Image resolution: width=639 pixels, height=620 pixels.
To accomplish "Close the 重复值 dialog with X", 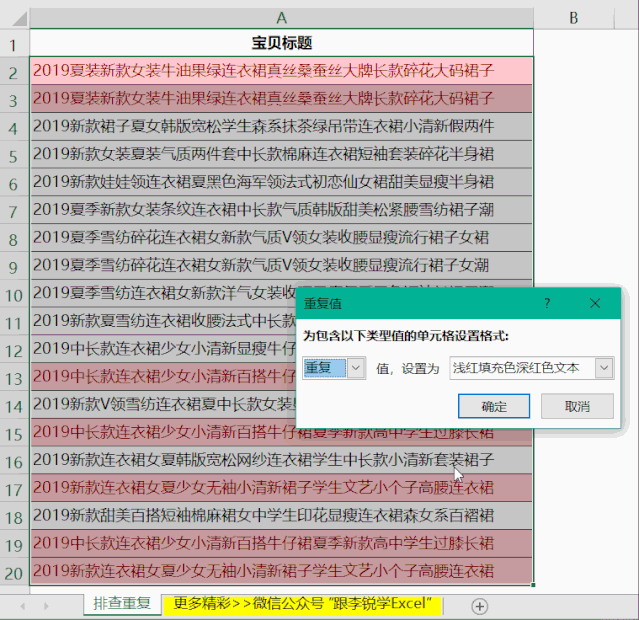I will point(595,303).
